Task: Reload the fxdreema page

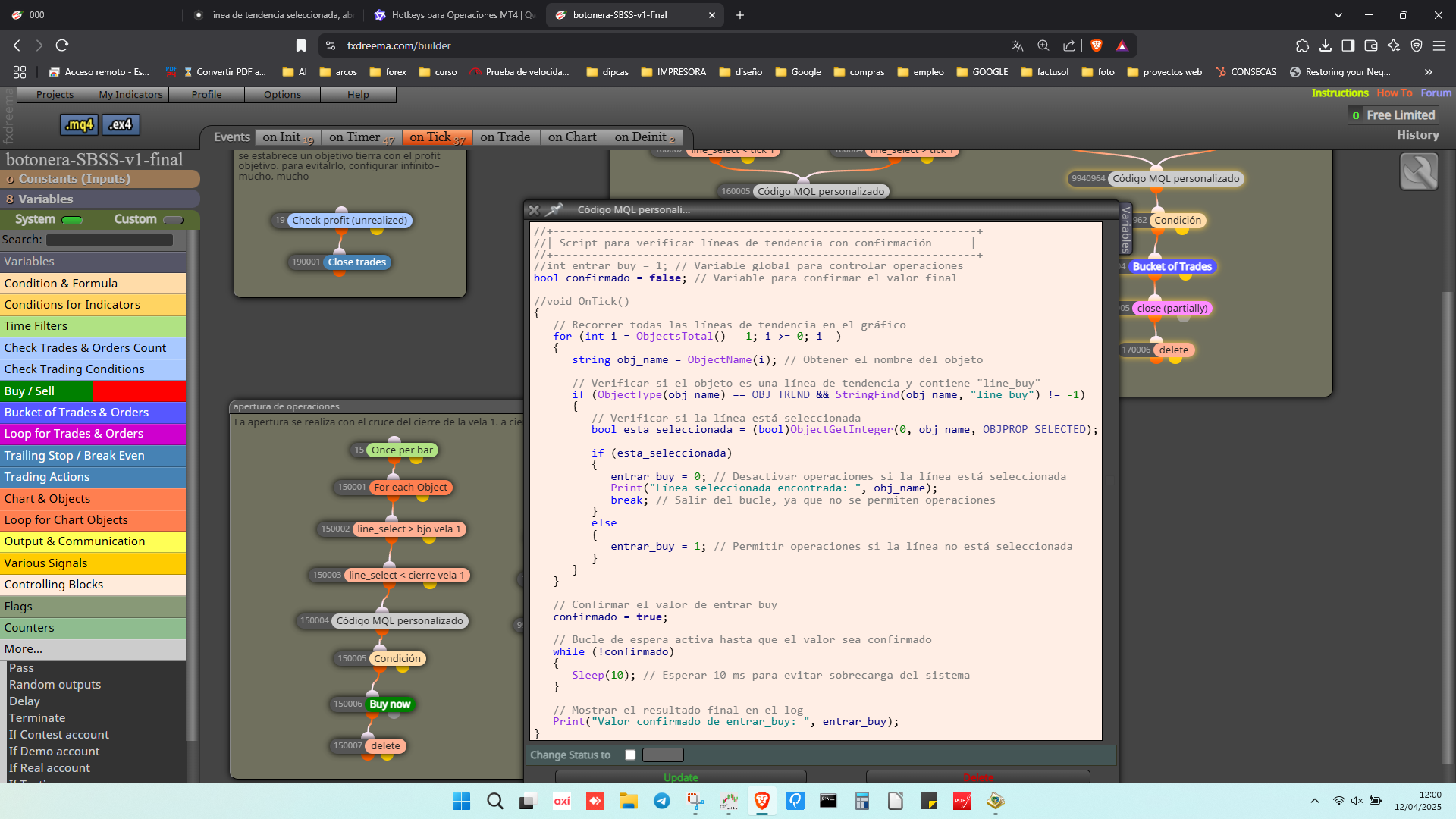Action: tap(62, 45)
